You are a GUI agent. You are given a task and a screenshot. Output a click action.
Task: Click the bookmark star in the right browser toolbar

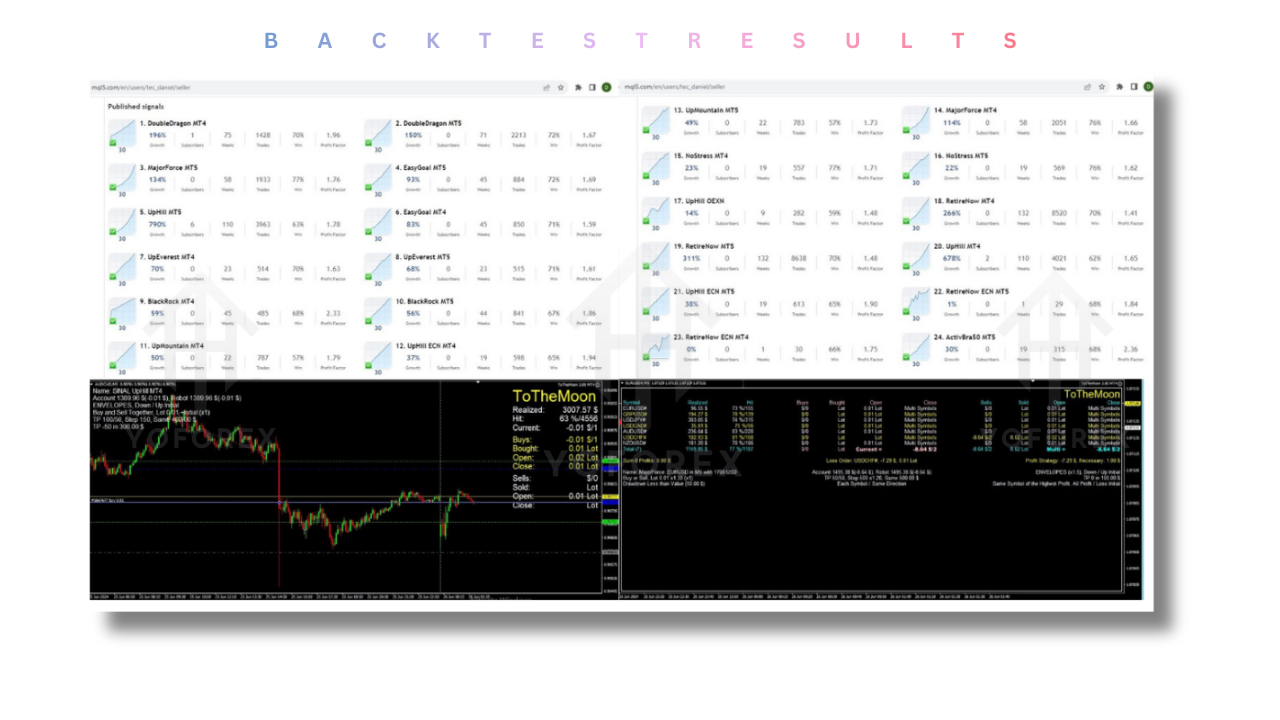coord(1101,87)
